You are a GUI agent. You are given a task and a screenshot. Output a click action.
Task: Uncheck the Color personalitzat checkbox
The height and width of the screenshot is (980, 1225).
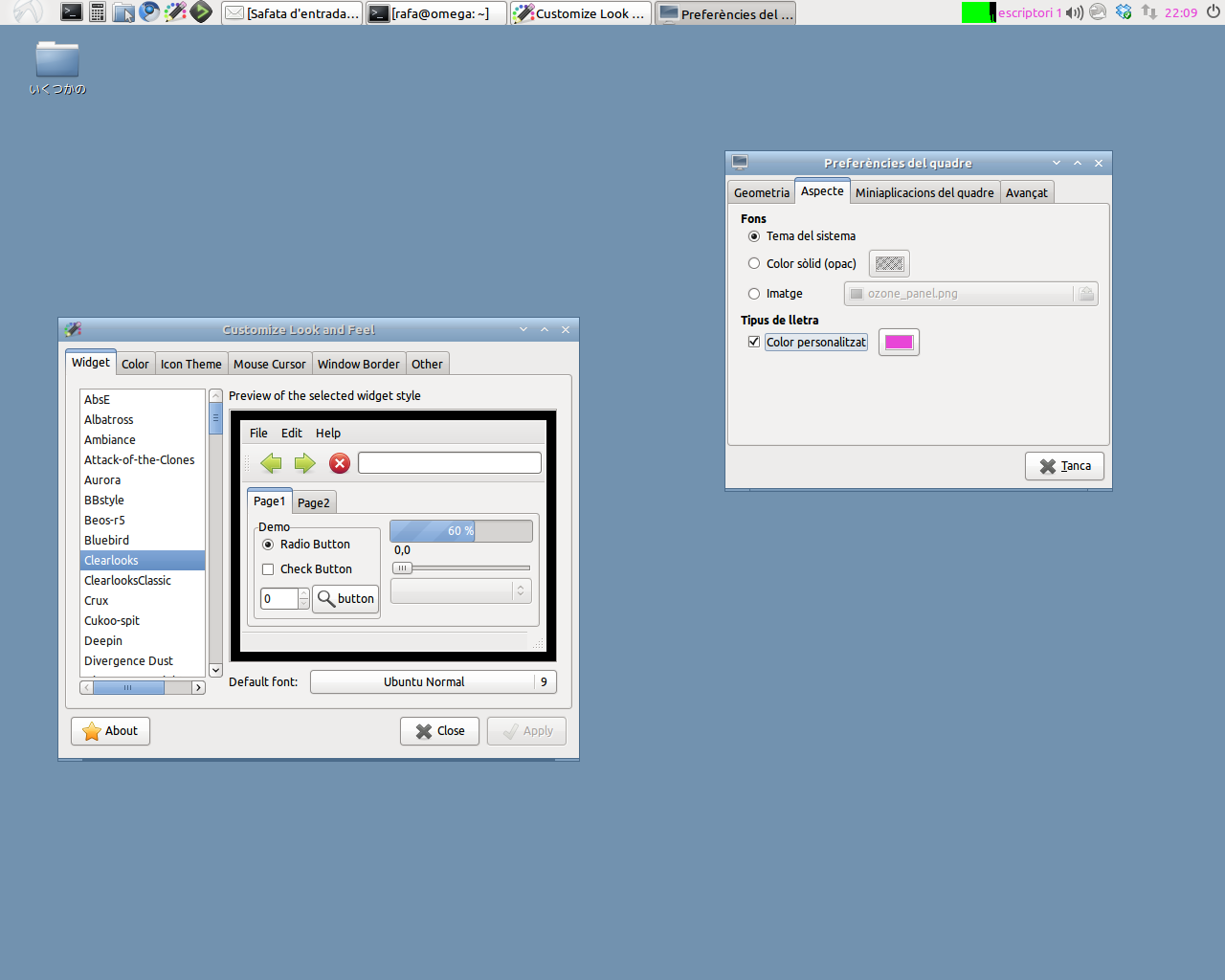754,342
